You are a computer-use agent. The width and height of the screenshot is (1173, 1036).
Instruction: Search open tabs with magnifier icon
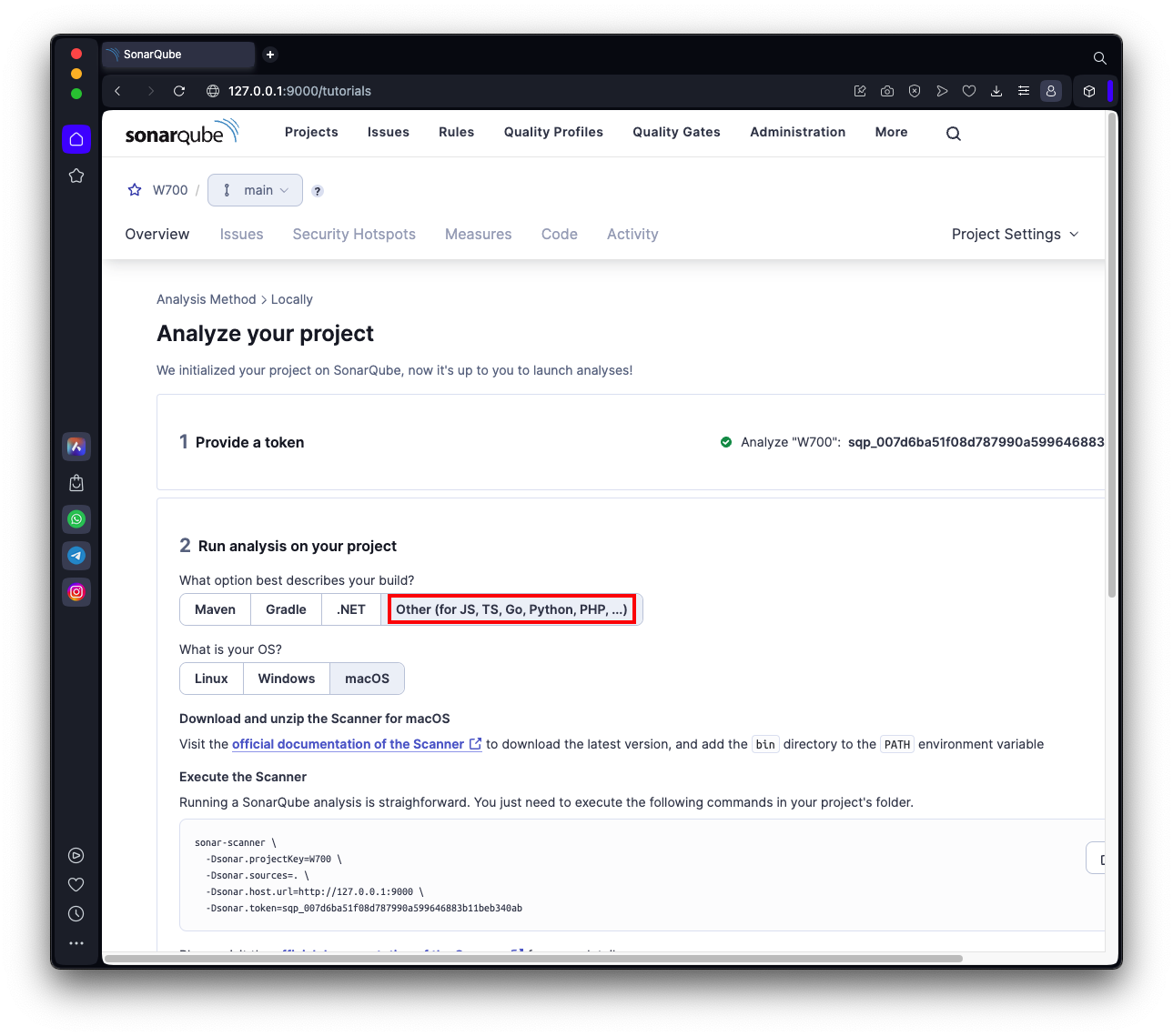pyautogui.click(x=1100, y=58)
